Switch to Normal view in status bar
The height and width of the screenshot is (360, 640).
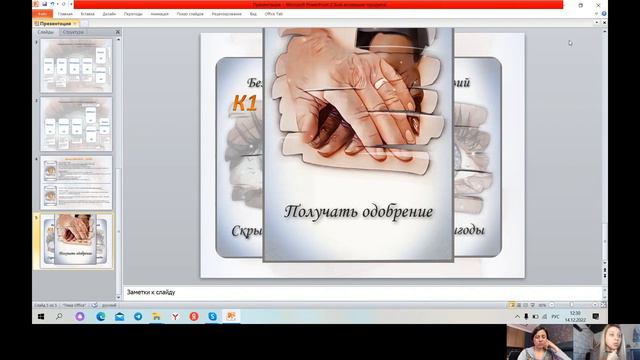511,305
